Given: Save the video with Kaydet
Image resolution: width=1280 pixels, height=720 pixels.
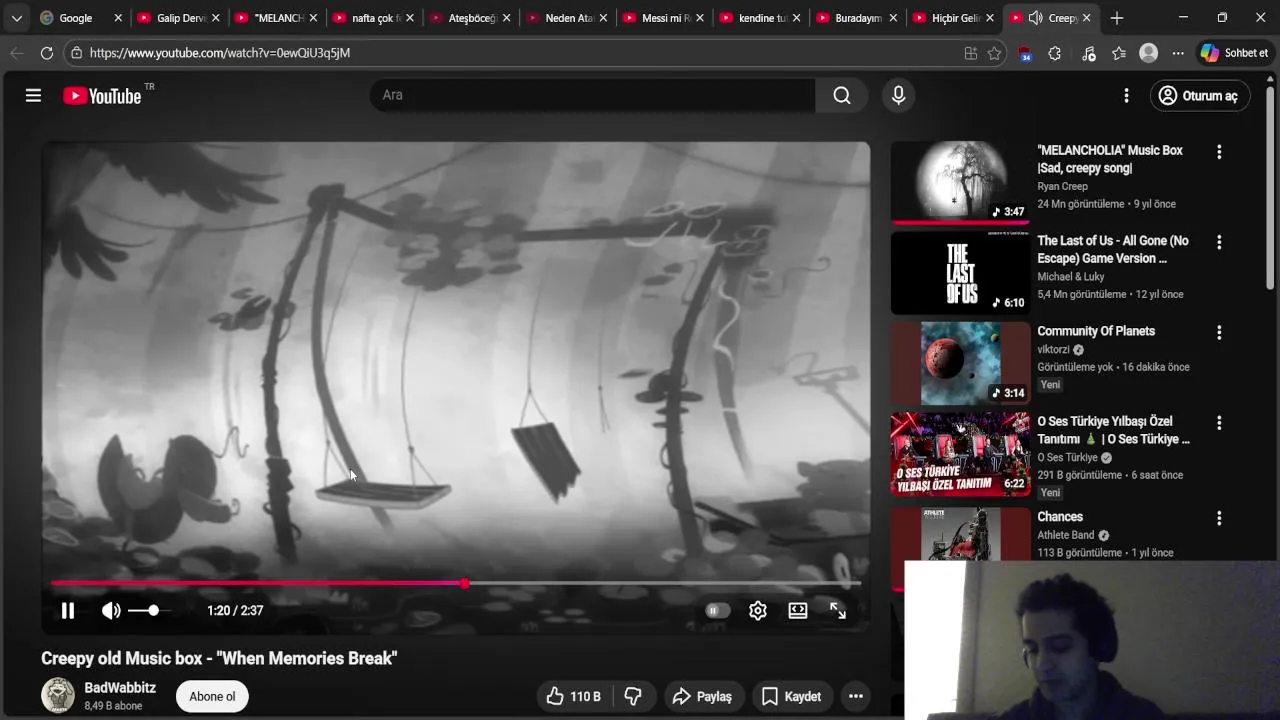Looking at the screenshot, I should (792, 696).
